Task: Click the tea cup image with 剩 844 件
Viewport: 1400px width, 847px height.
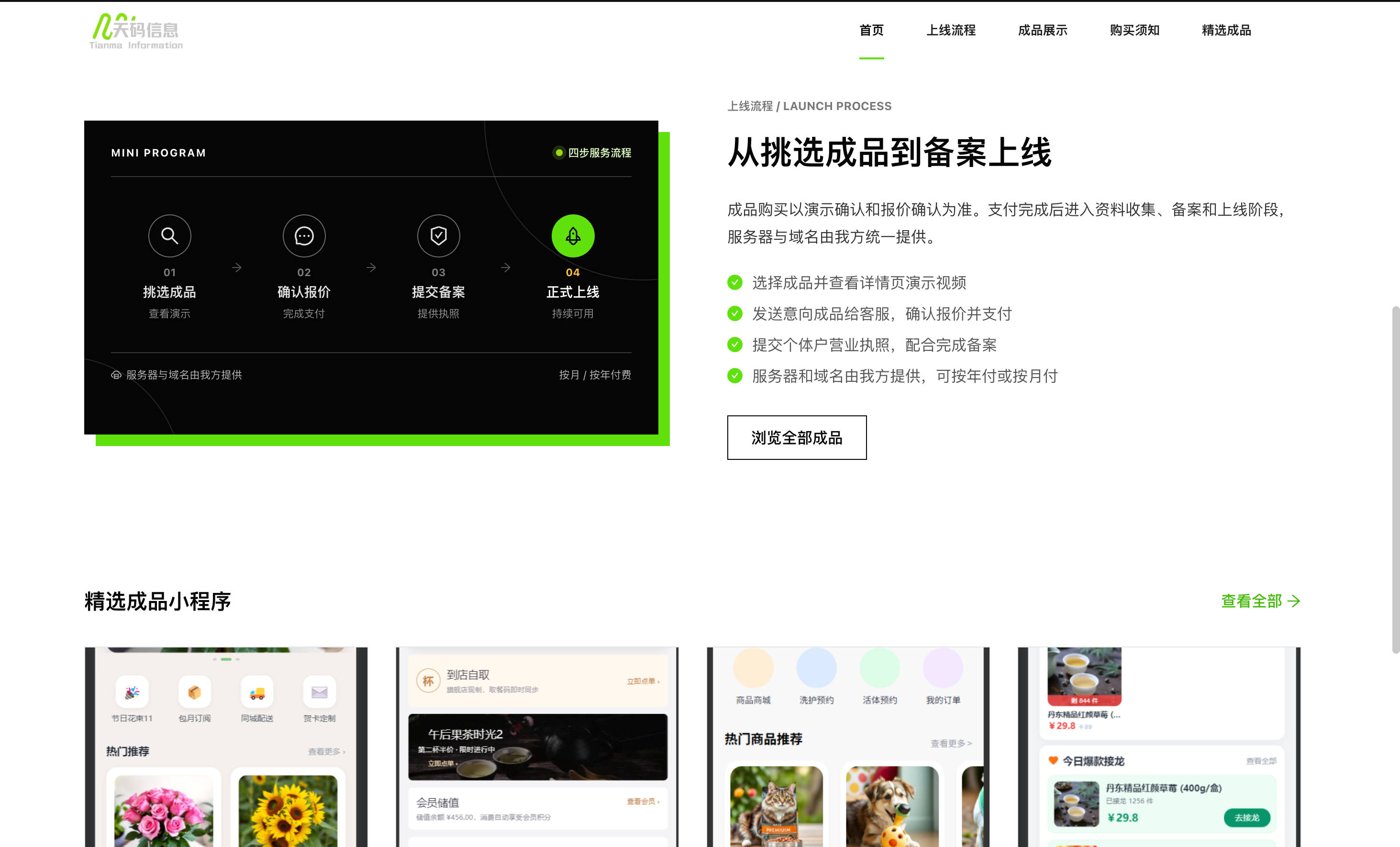Action: [1084, 677]
